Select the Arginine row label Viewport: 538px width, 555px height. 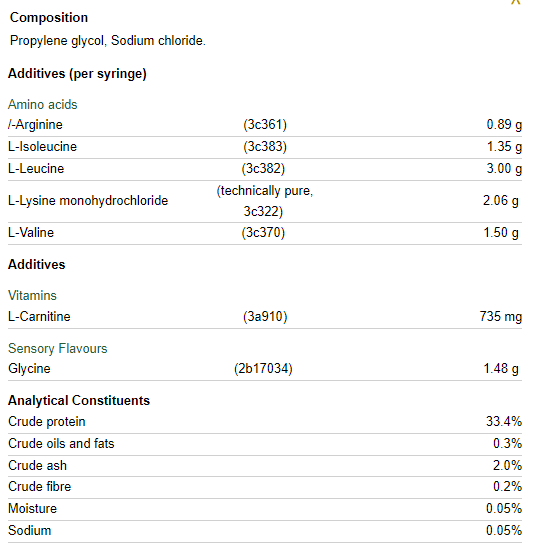(x=35, y=125)
